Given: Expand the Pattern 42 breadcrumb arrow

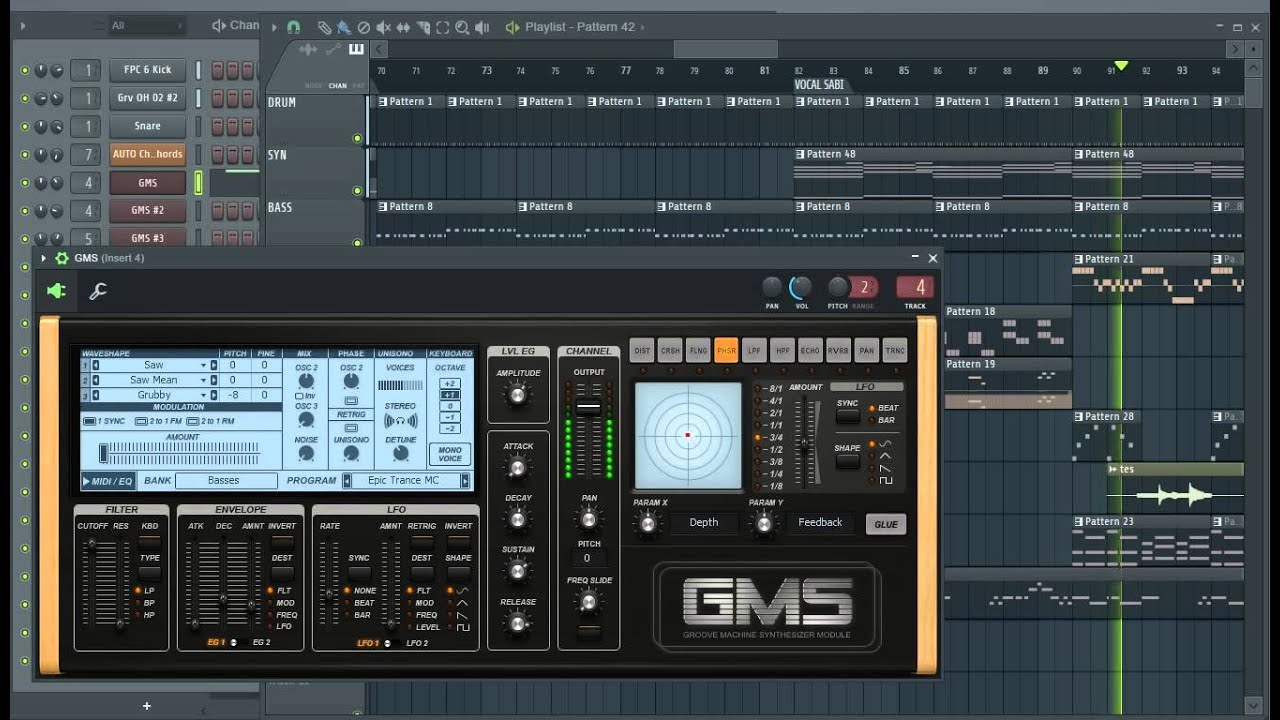Looking at the screenshot, I should [642, 27].
